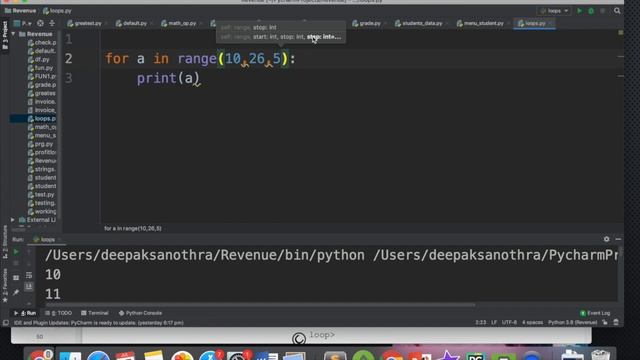Run the loops configuration with green play button
Viewport: 640px width, 360px height.
point(579,11)
